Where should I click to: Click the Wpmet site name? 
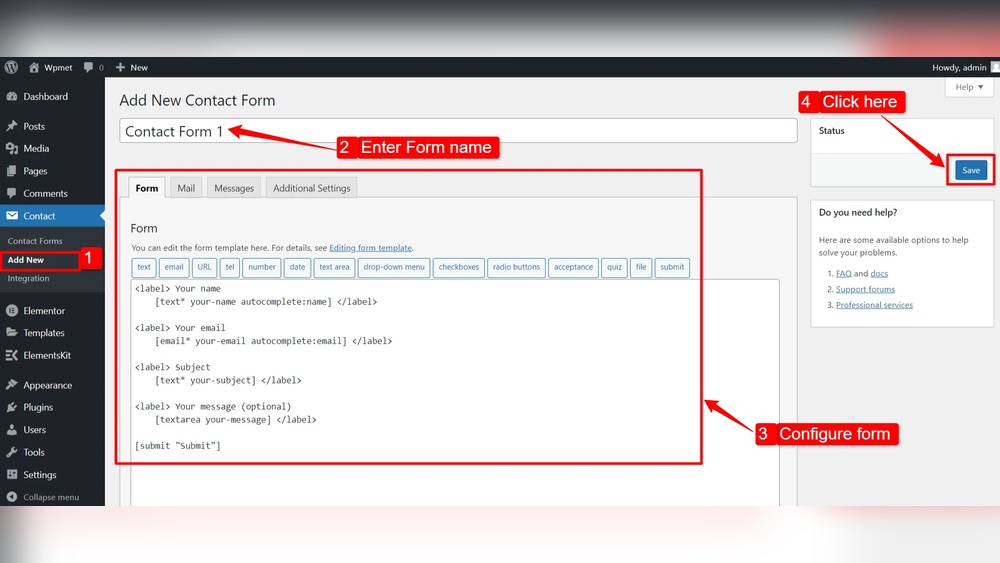point(58,68)
